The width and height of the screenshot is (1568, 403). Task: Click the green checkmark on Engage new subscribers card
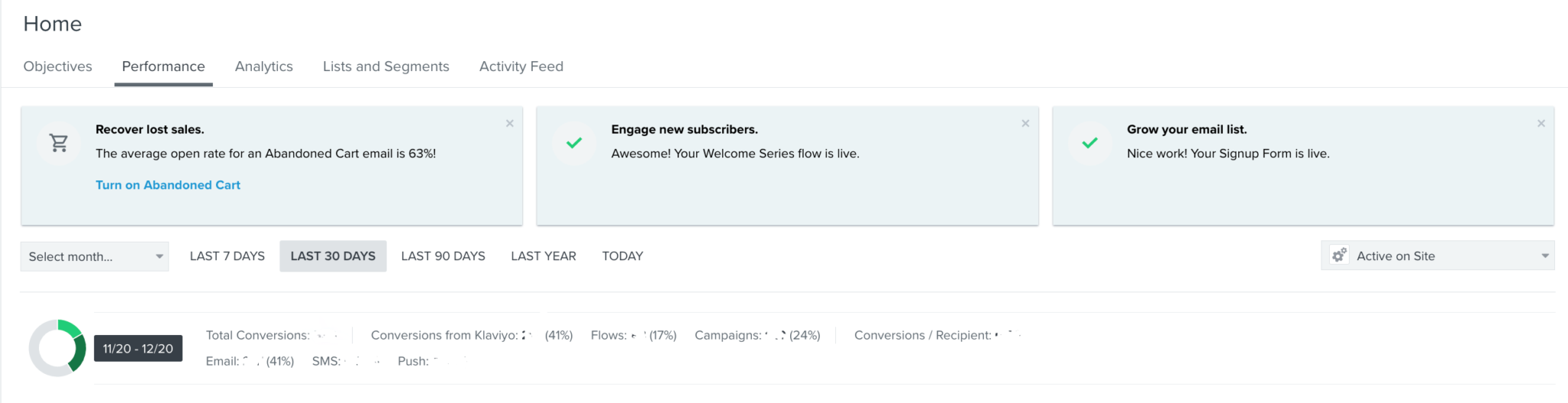574,143
